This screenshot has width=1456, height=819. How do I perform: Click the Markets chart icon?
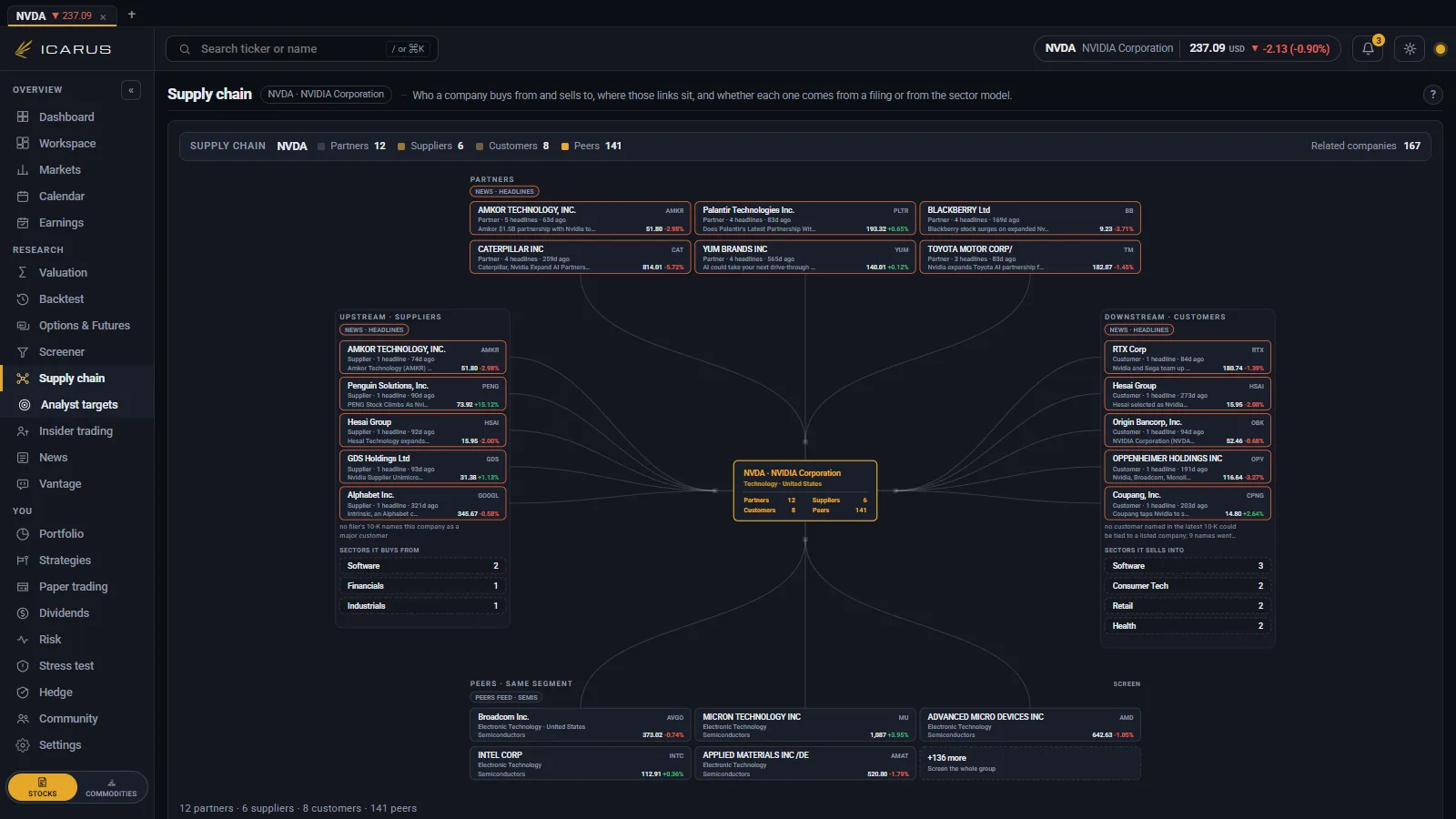23,170
